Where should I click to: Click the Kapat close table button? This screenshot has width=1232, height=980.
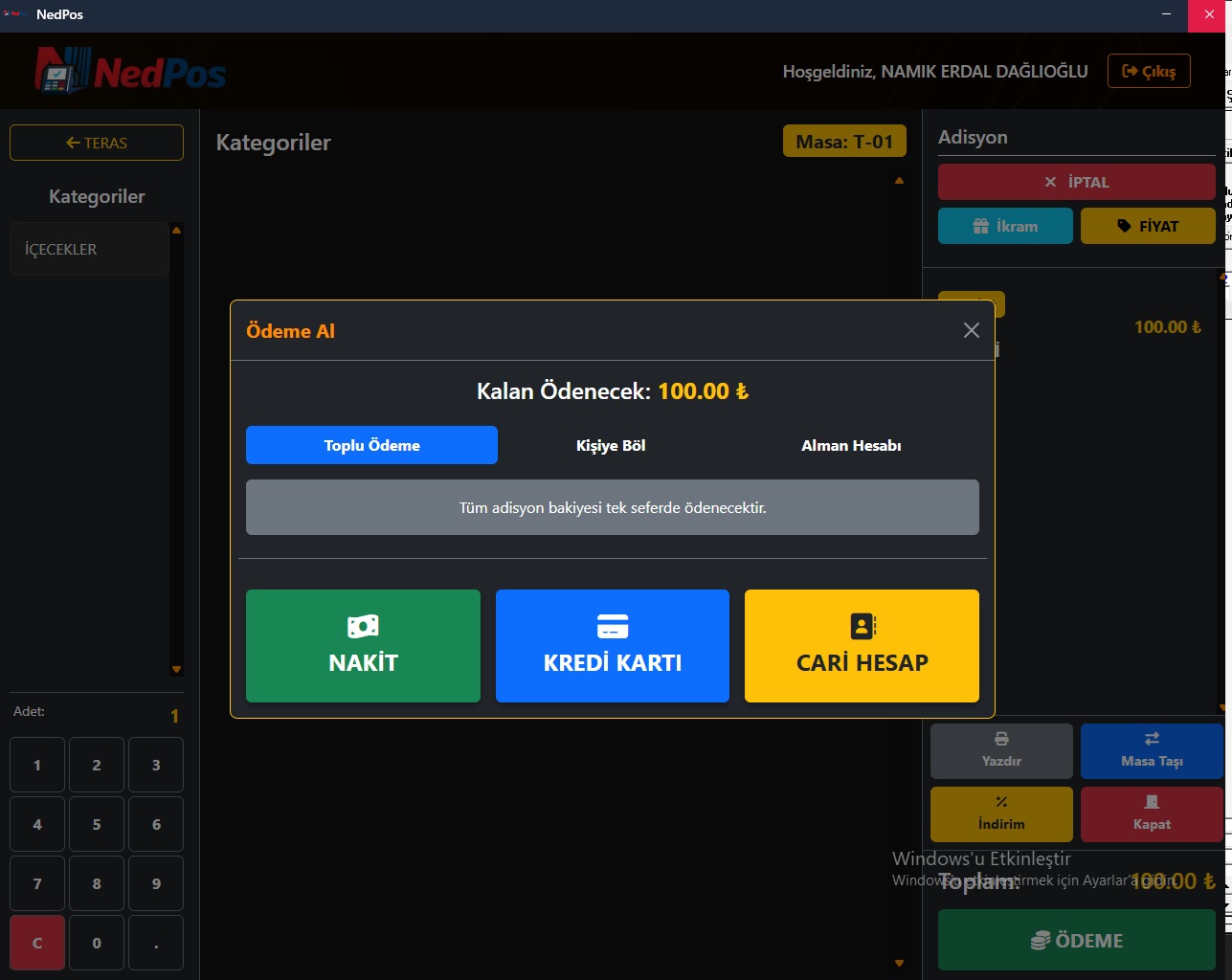(1152, 814)
